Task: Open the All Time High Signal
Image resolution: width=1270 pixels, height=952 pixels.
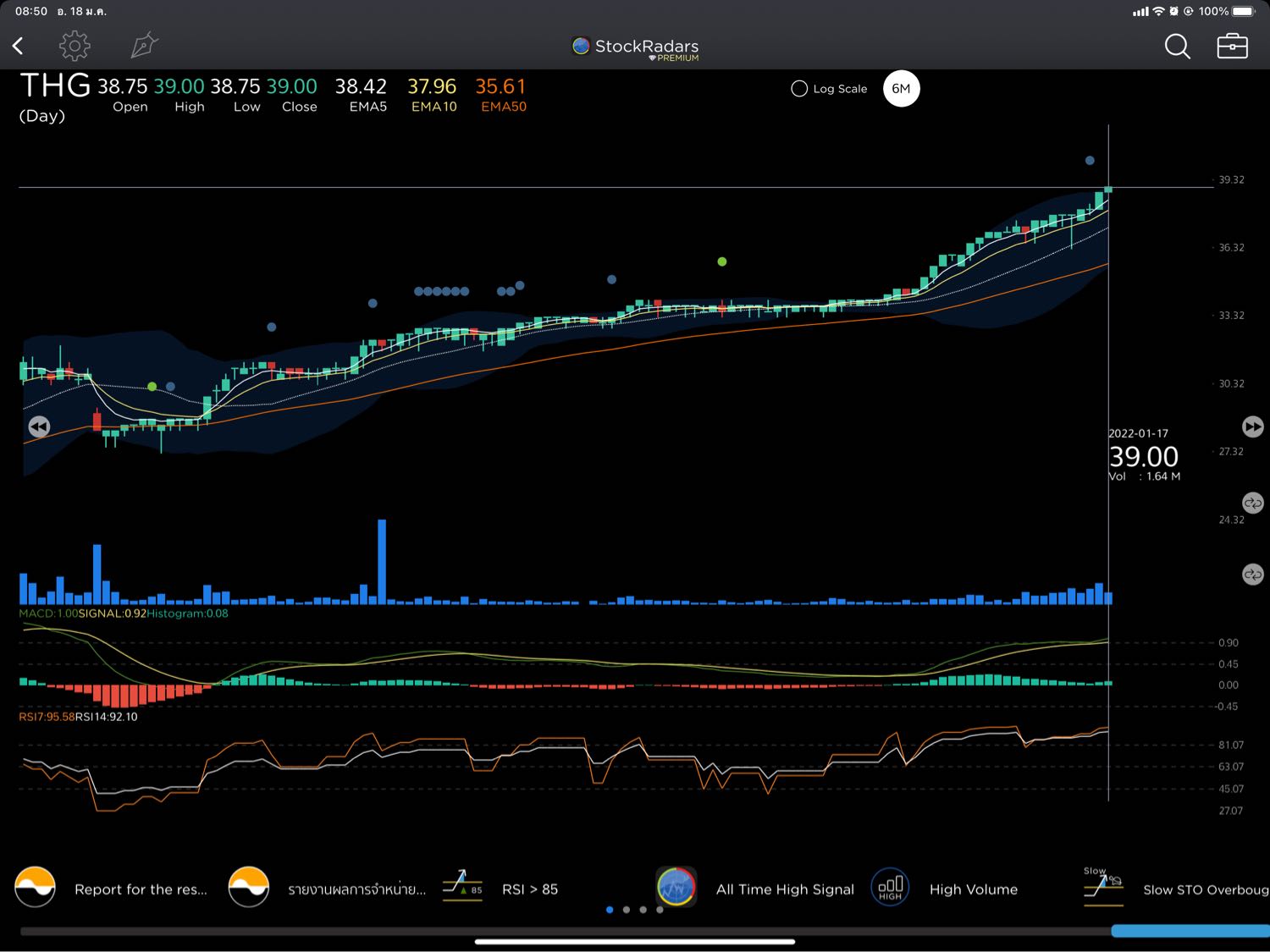Action: (784, 889)
